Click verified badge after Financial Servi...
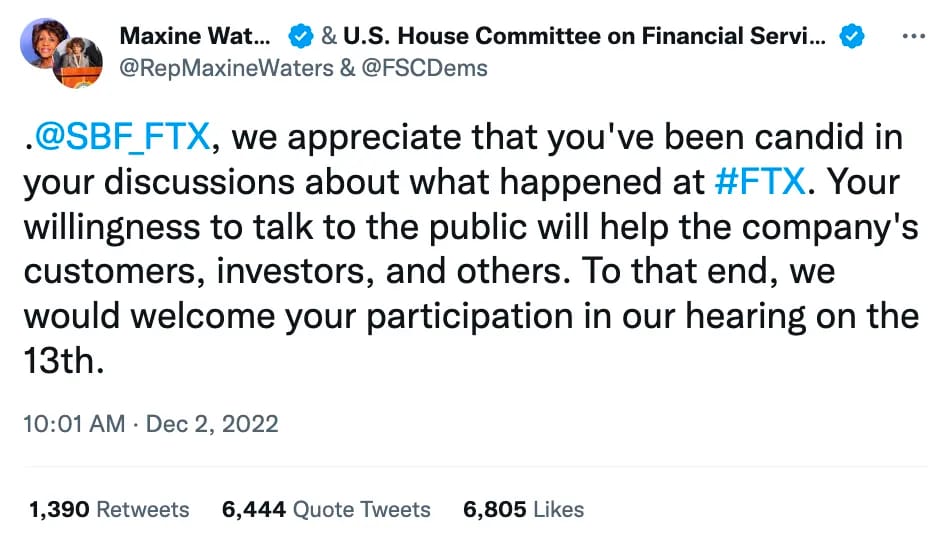952x534 pixels. pos(851,36)
